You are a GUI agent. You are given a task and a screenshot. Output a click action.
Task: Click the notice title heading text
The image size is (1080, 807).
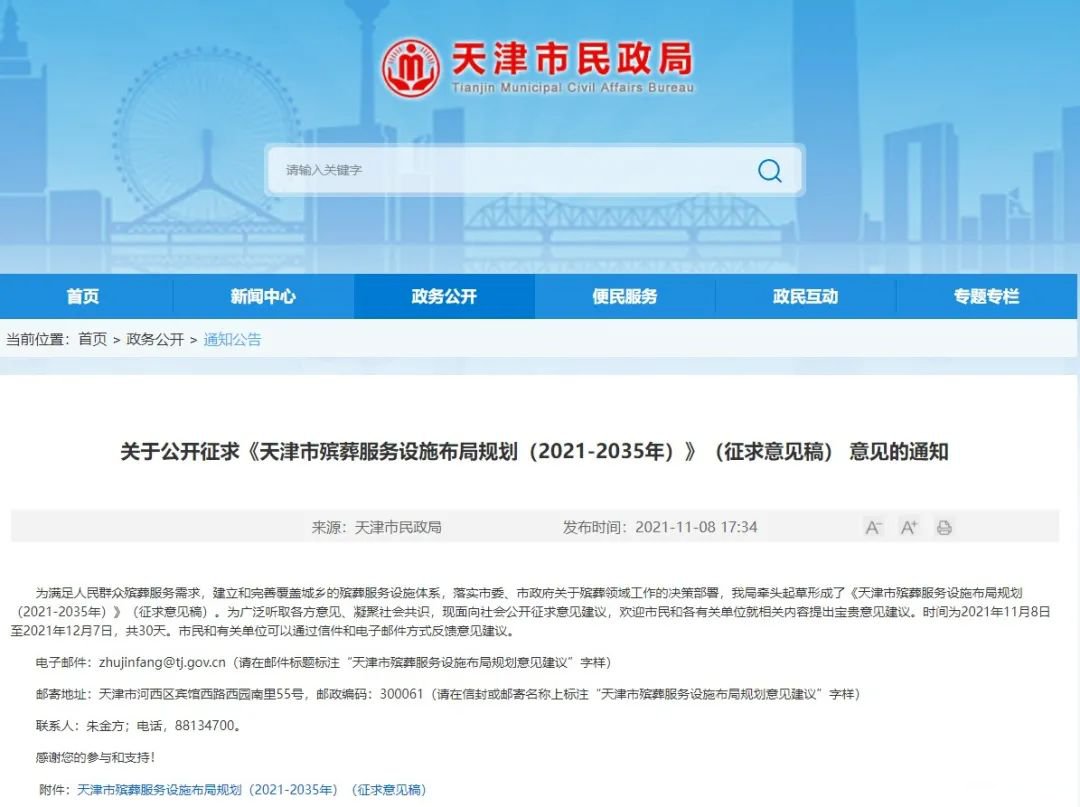click(540, 452)
